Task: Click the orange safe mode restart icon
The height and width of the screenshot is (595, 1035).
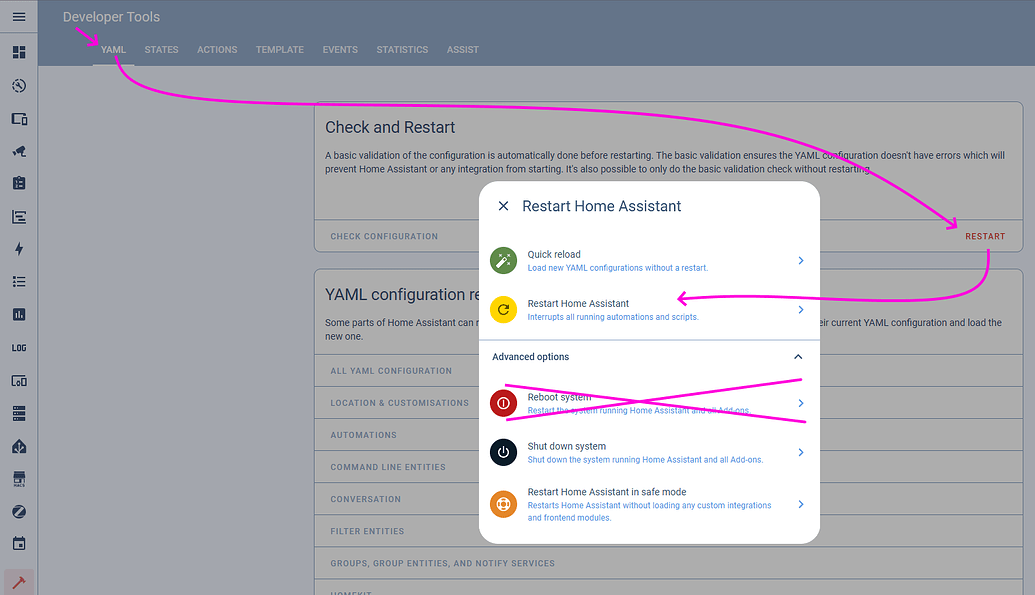Action: pos(503,503)
